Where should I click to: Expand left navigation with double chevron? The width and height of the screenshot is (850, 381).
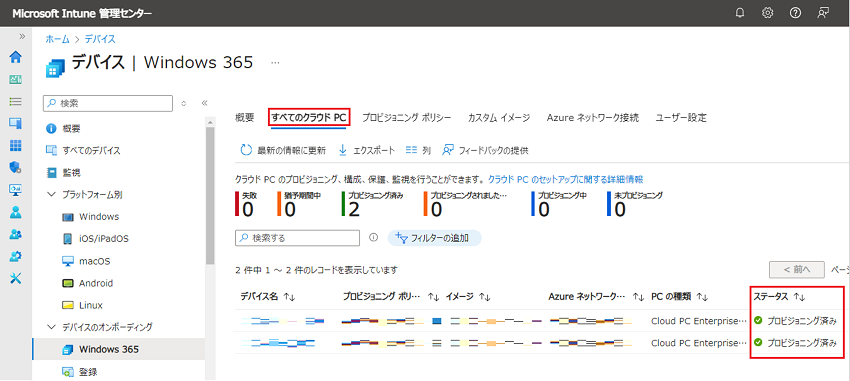pos(22,36)
